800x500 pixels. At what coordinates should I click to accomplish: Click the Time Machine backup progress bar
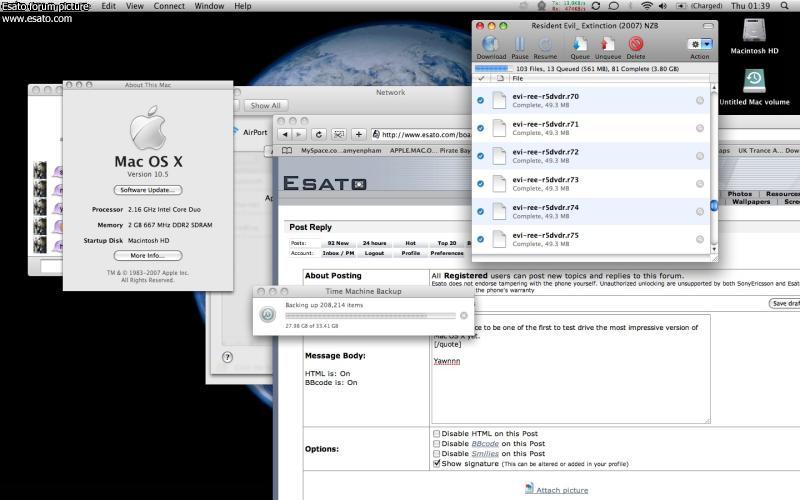pyautogui.click(x=370, y=316)
